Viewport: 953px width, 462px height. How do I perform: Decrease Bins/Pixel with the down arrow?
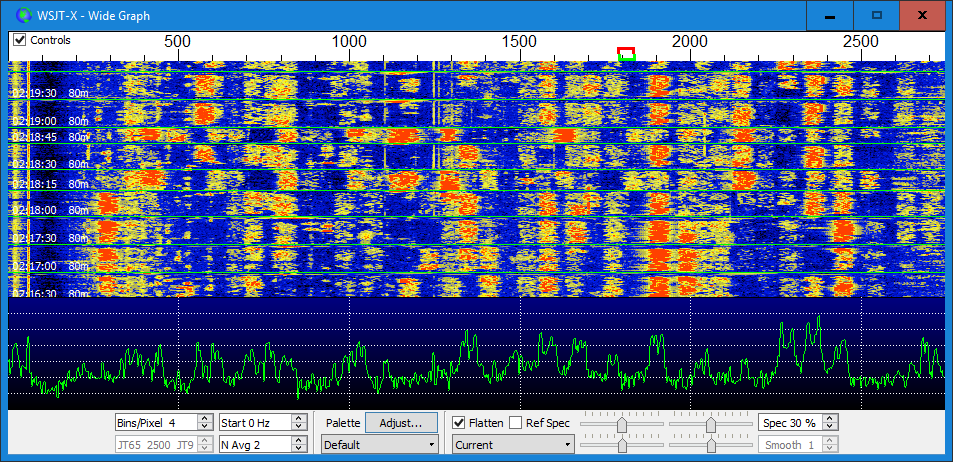click(205, 426)
